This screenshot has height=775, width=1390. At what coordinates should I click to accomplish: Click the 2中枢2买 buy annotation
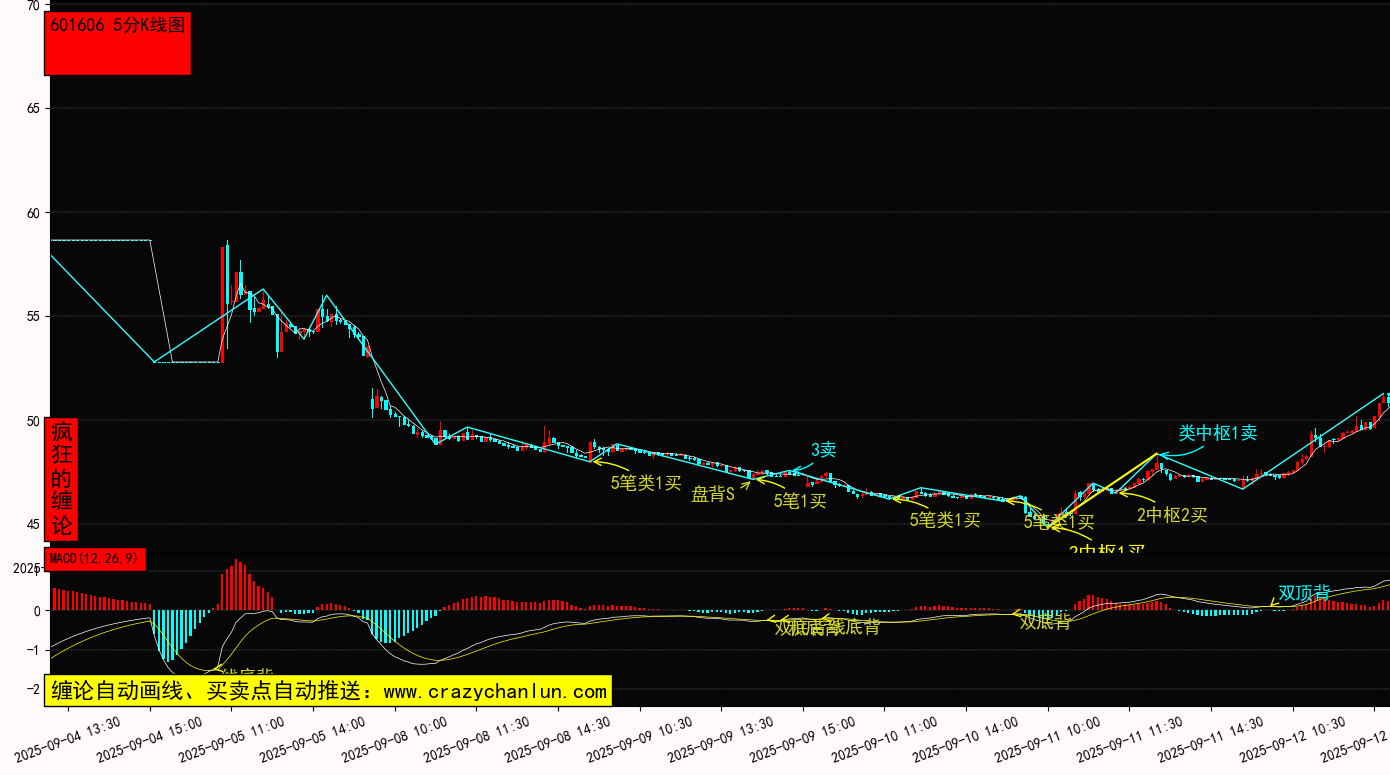[1172, 515]
